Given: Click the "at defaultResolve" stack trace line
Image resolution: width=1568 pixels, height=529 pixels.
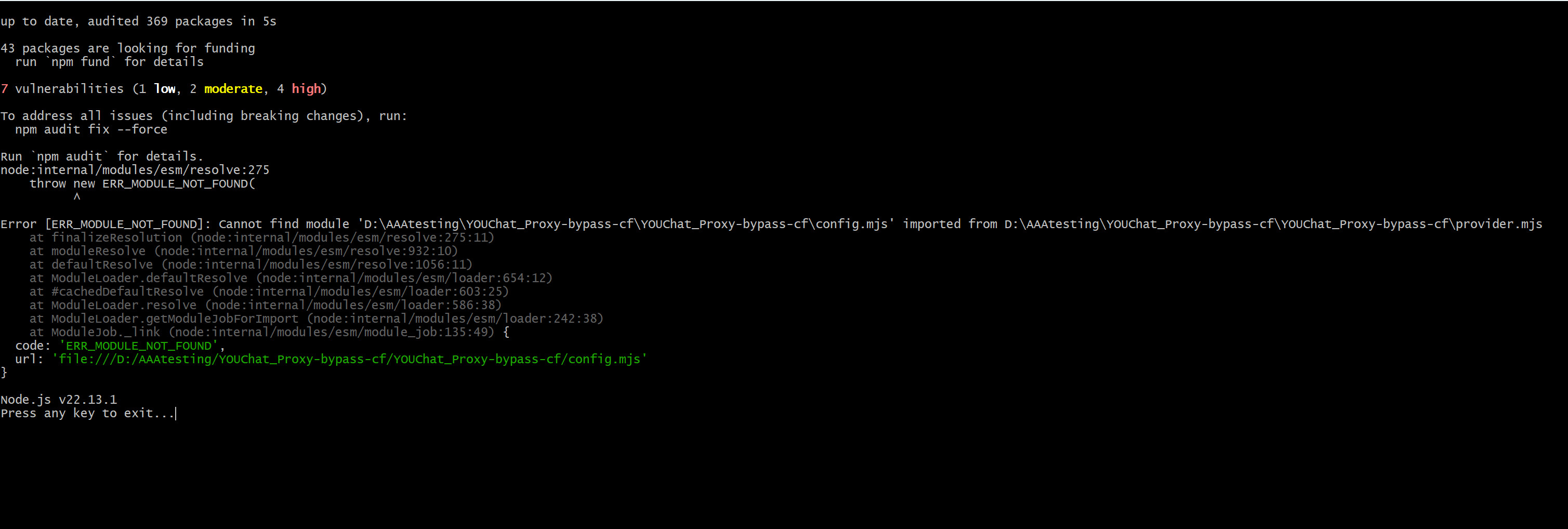Looking at the screenshot, I should click(x=251, y=265).
